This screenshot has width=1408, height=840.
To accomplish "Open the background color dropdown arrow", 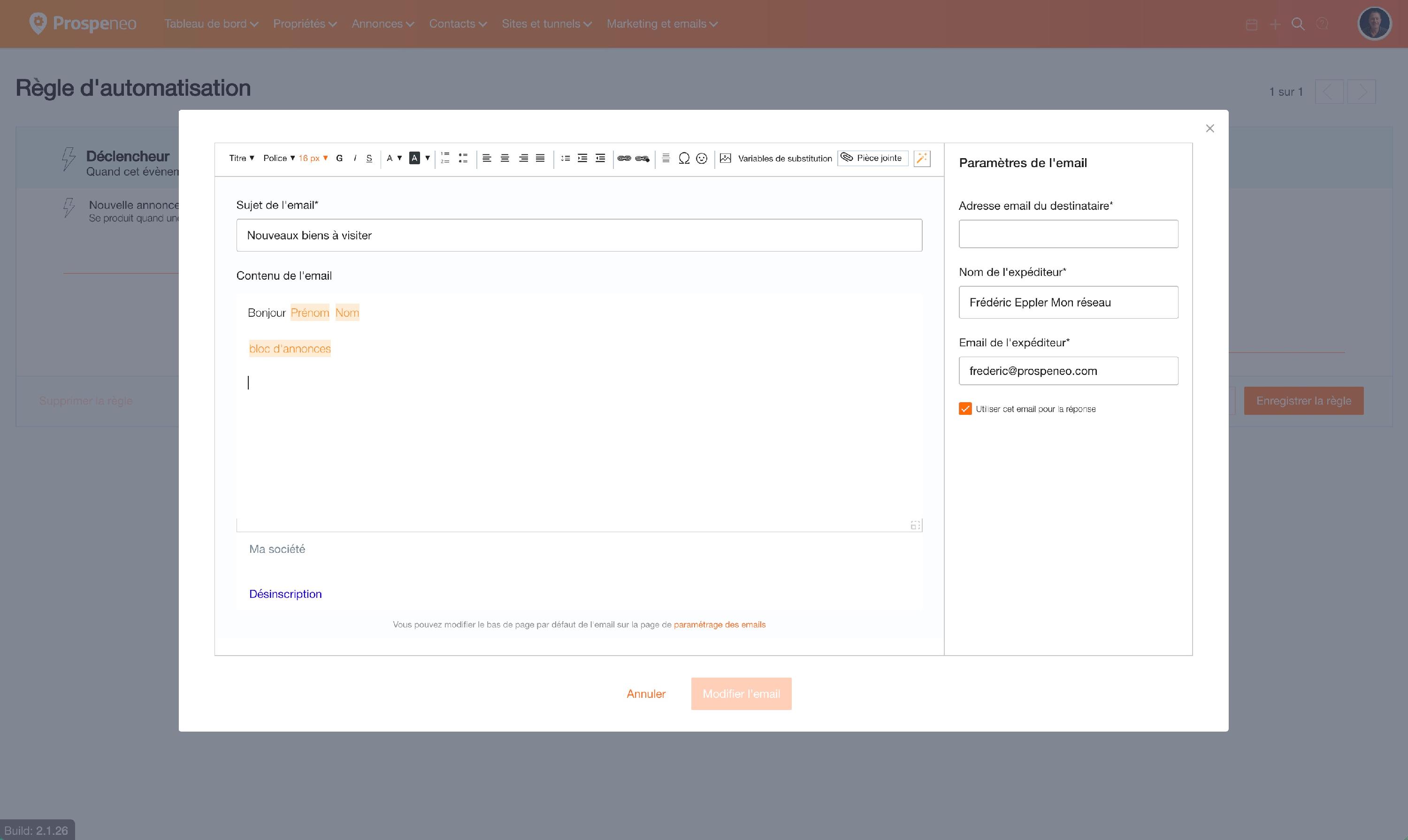I will 428,159.
